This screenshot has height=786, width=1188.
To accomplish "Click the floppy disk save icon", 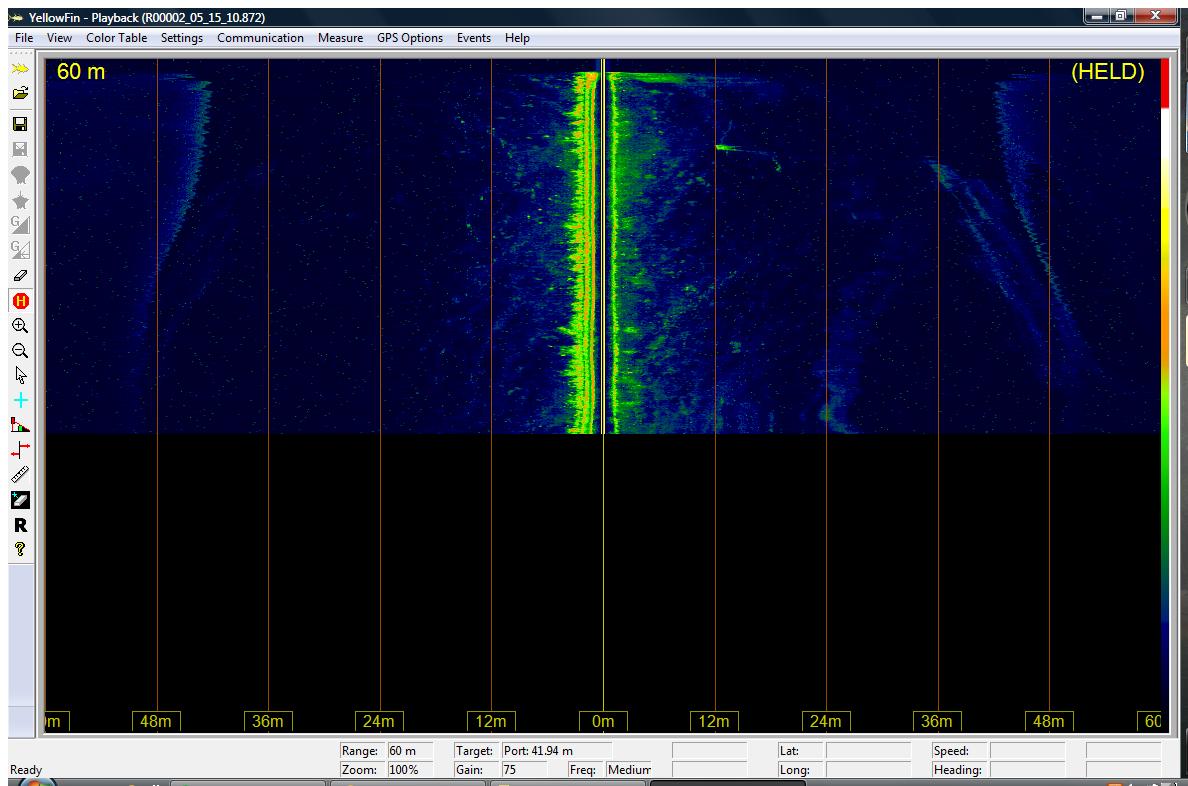I will (x=19, y=124).
